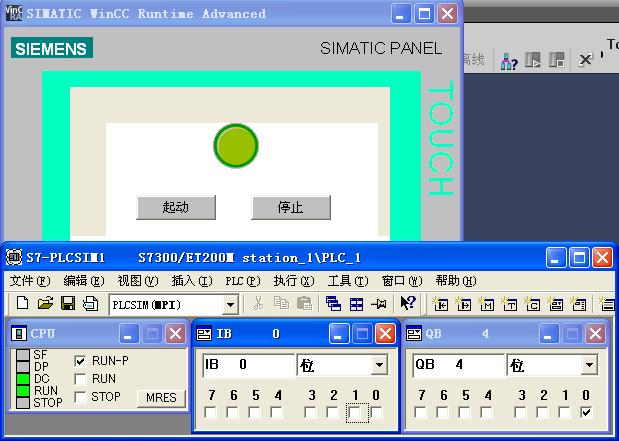This screenshot has height=441, width=619.
Task: Insert an input variable window icon
Action: 441,304
